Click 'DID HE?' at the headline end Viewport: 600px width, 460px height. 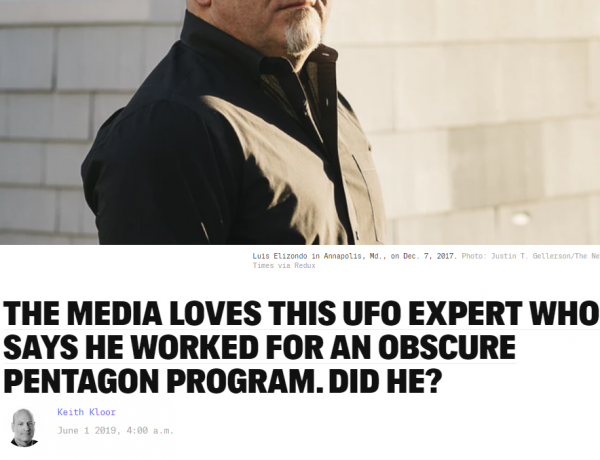pos(385,381)
